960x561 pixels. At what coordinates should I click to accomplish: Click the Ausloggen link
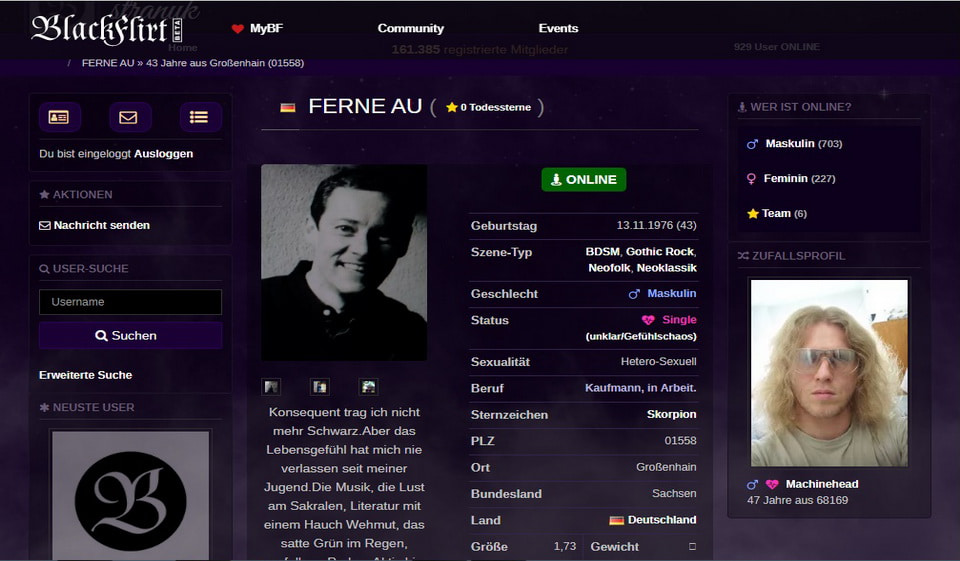(163, 154)
